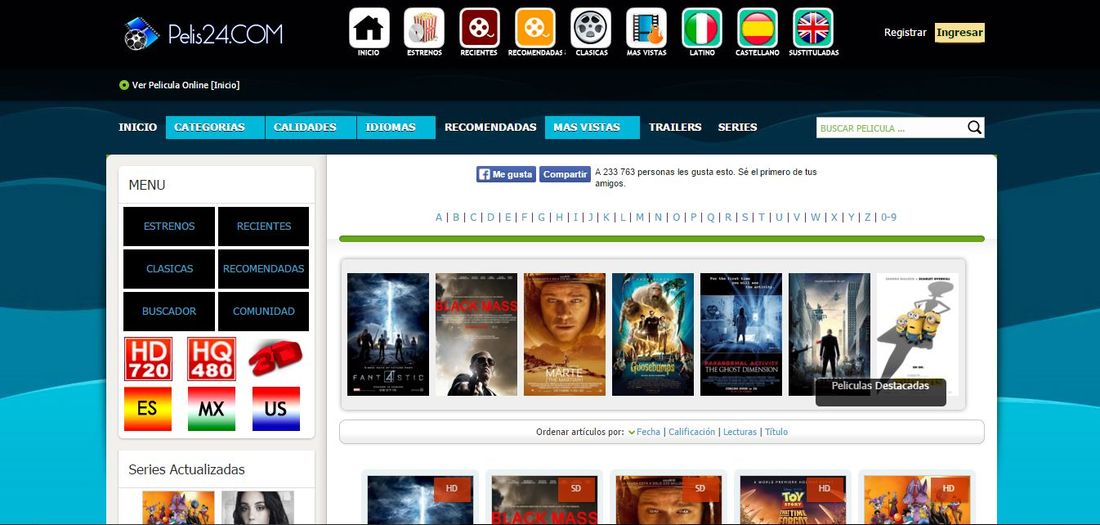Expand the CATEGORIAS menu
Image resolution: width=1100 pixels, height=525 pixels.
coord(215,127)
